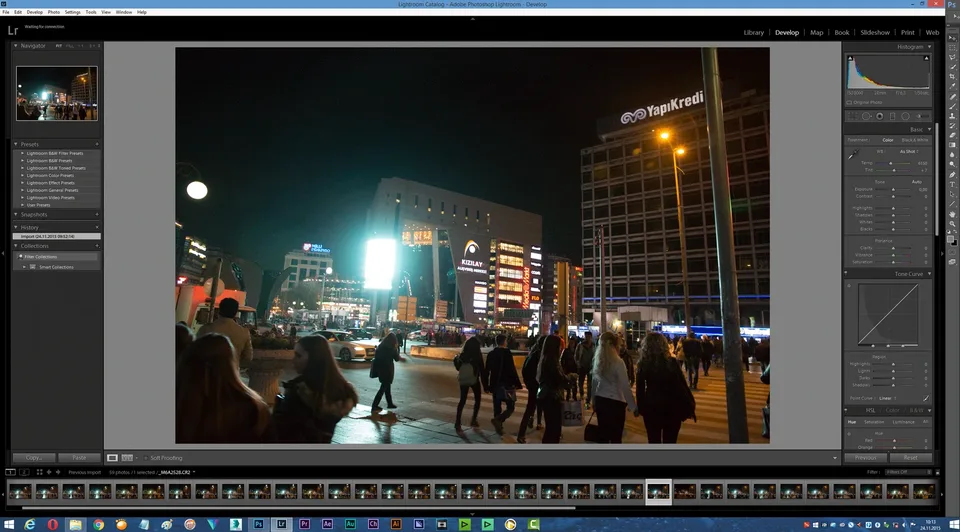Set Treatment to Color
Viewport: 960px width, 532px height.
(887, 140)
